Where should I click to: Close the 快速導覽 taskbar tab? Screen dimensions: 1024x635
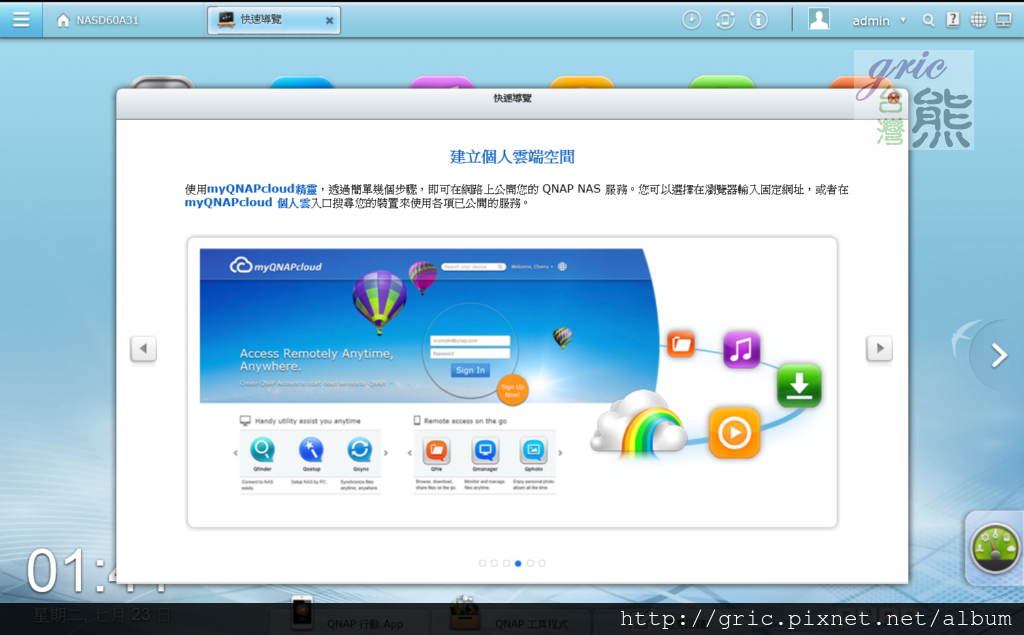click(329, 21)
